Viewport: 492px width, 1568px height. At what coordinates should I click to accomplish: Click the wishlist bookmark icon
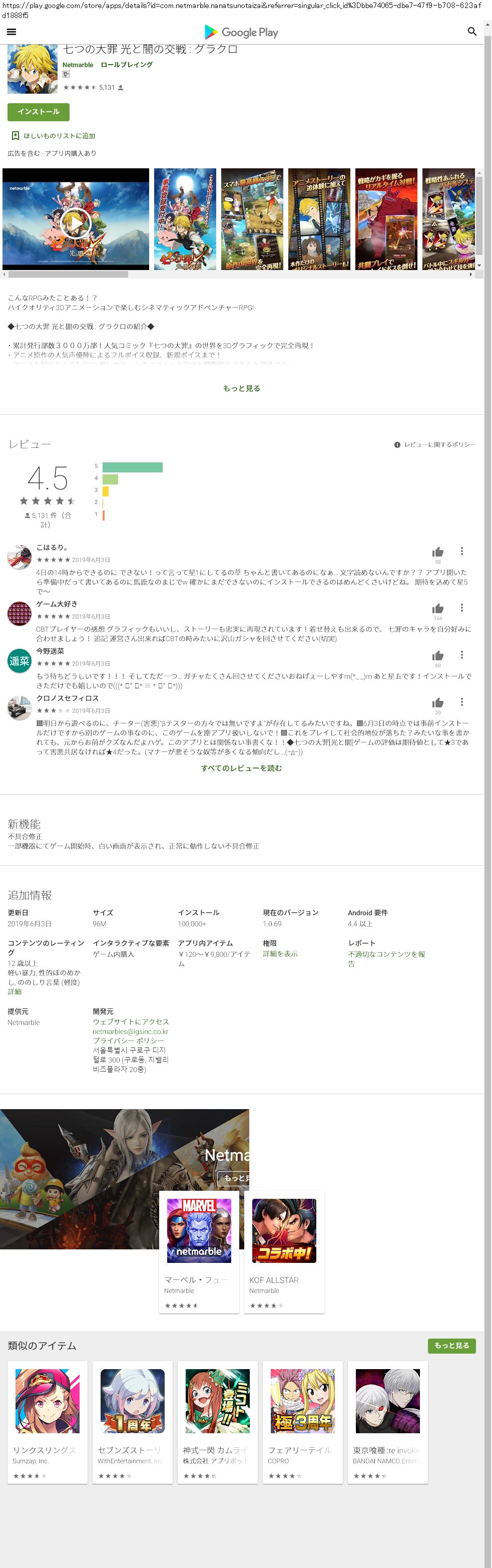[x=15, y=136]
